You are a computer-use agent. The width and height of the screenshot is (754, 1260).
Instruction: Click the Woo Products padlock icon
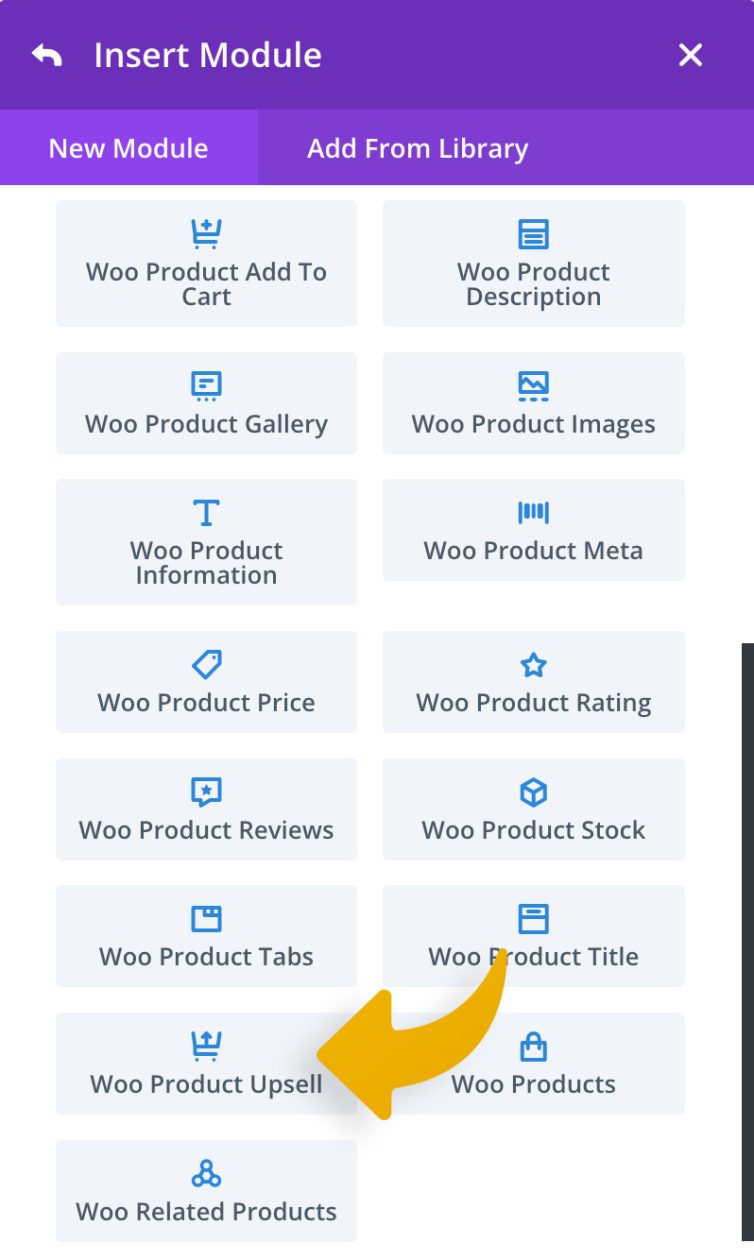533,1046
